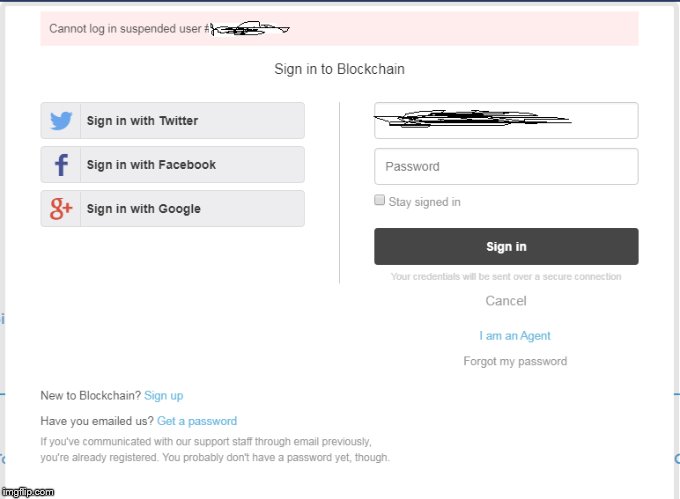
Task: Focus the scribbled-out email field
Action: [x=506, y=121]
